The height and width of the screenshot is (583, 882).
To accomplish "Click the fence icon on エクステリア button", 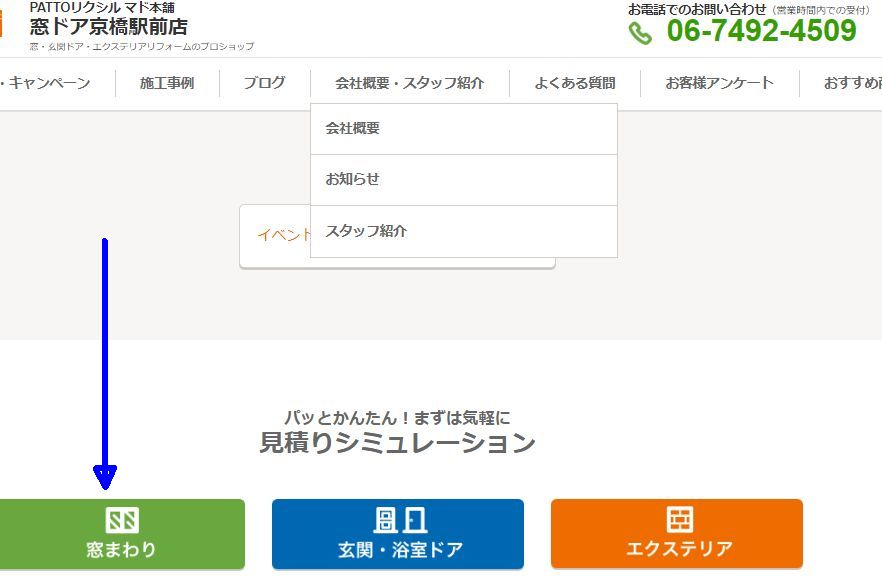I will click(x=680, y=519).
